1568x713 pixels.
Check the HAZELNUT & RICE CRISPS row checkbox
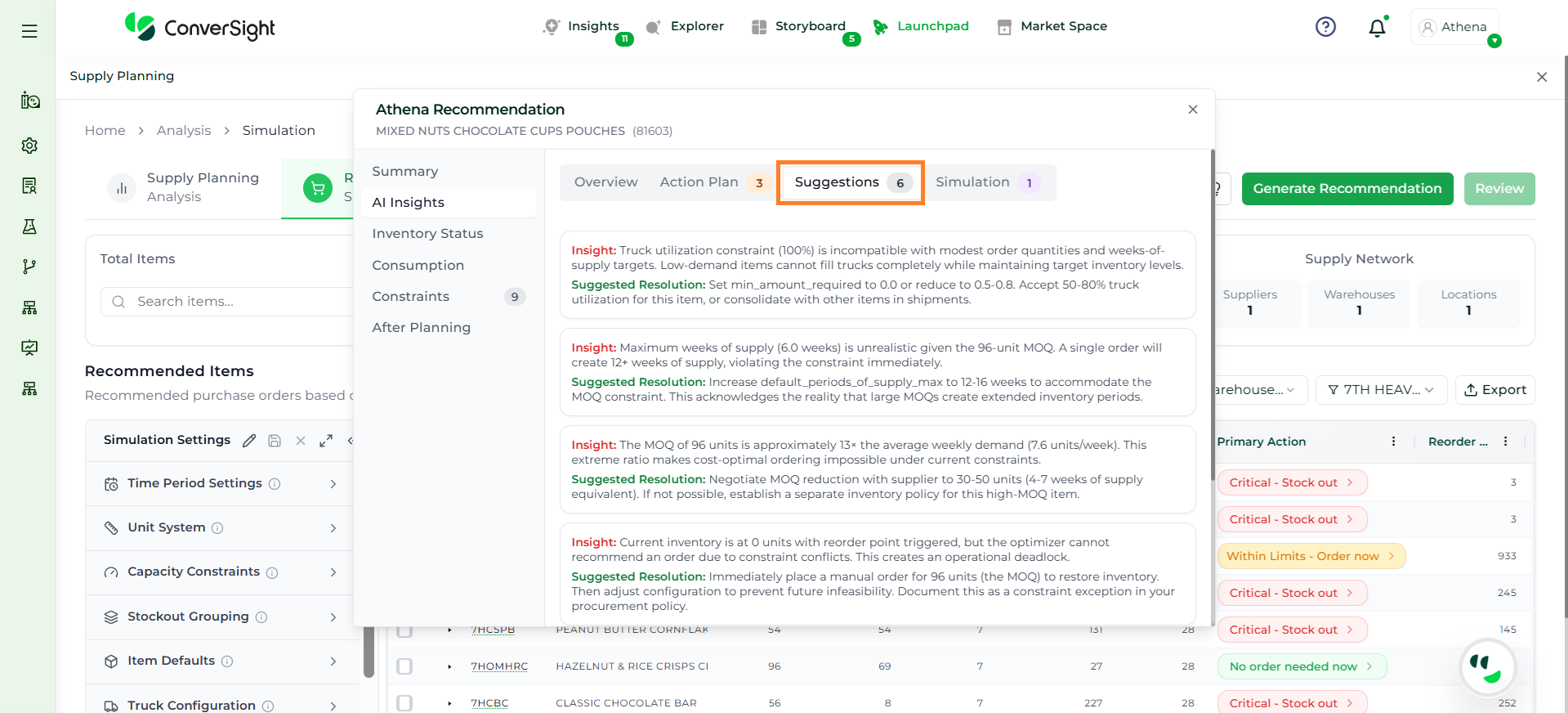pos(404,666)
